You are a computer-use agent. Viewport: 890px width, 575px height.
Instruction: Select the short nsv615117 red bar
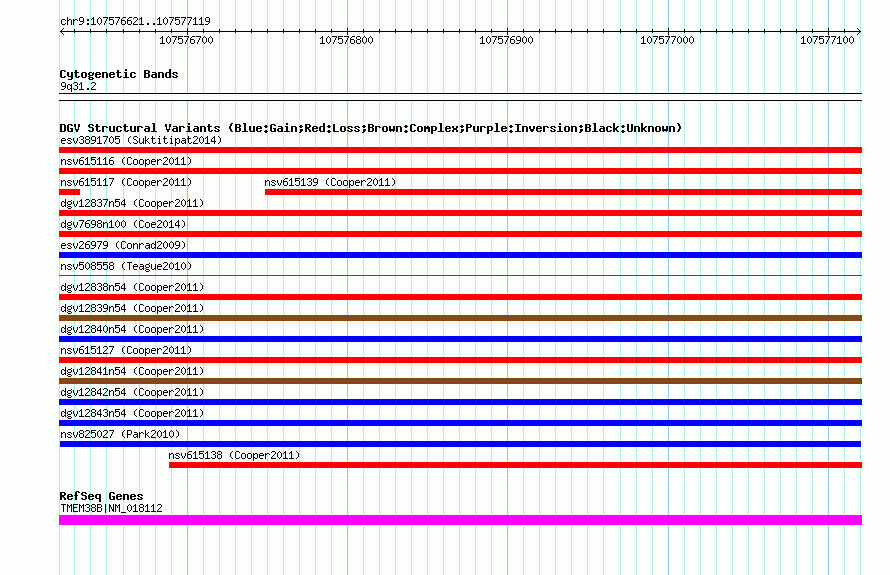69,192
